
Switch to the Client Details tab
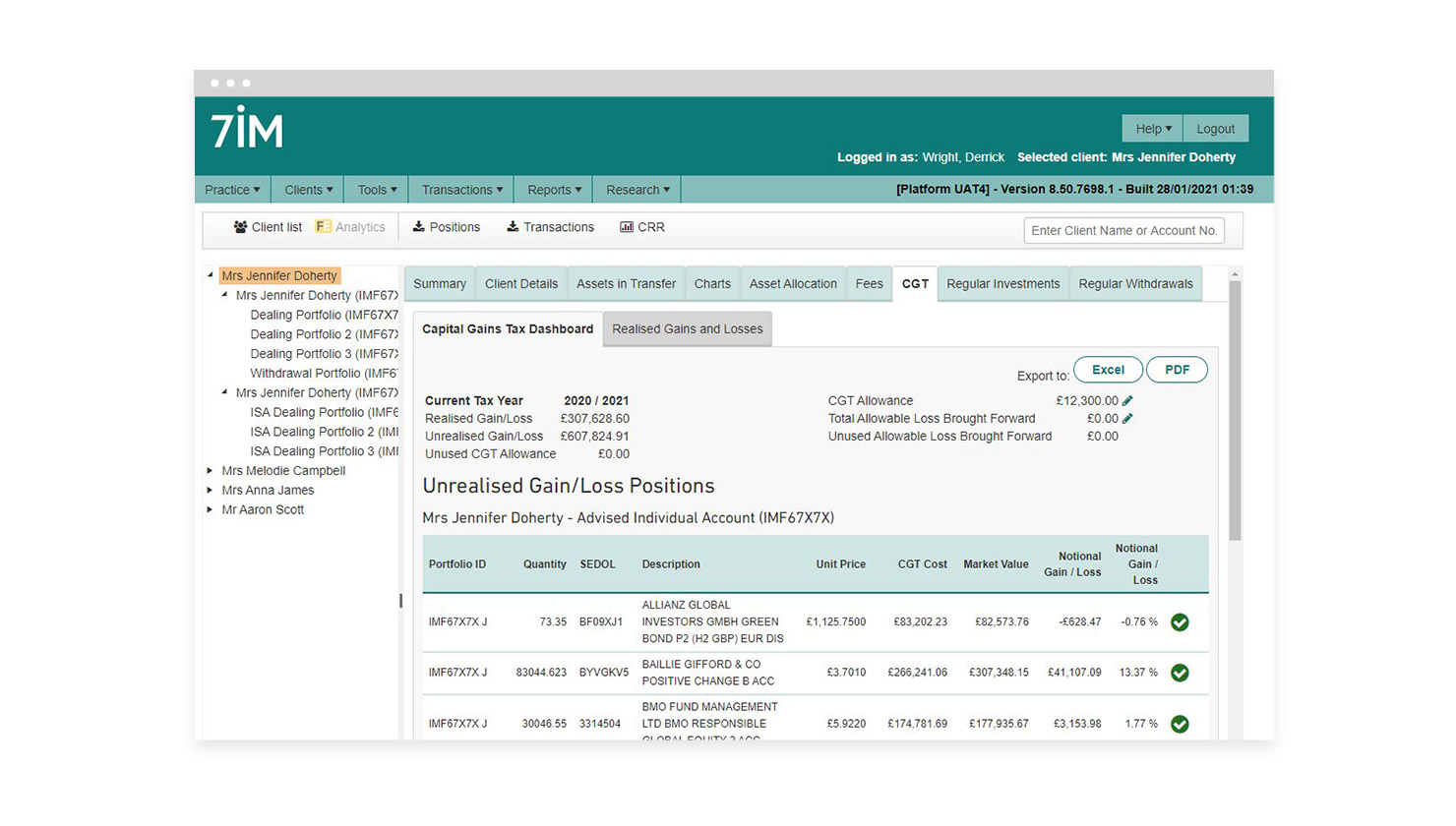(x=521, y=284)
